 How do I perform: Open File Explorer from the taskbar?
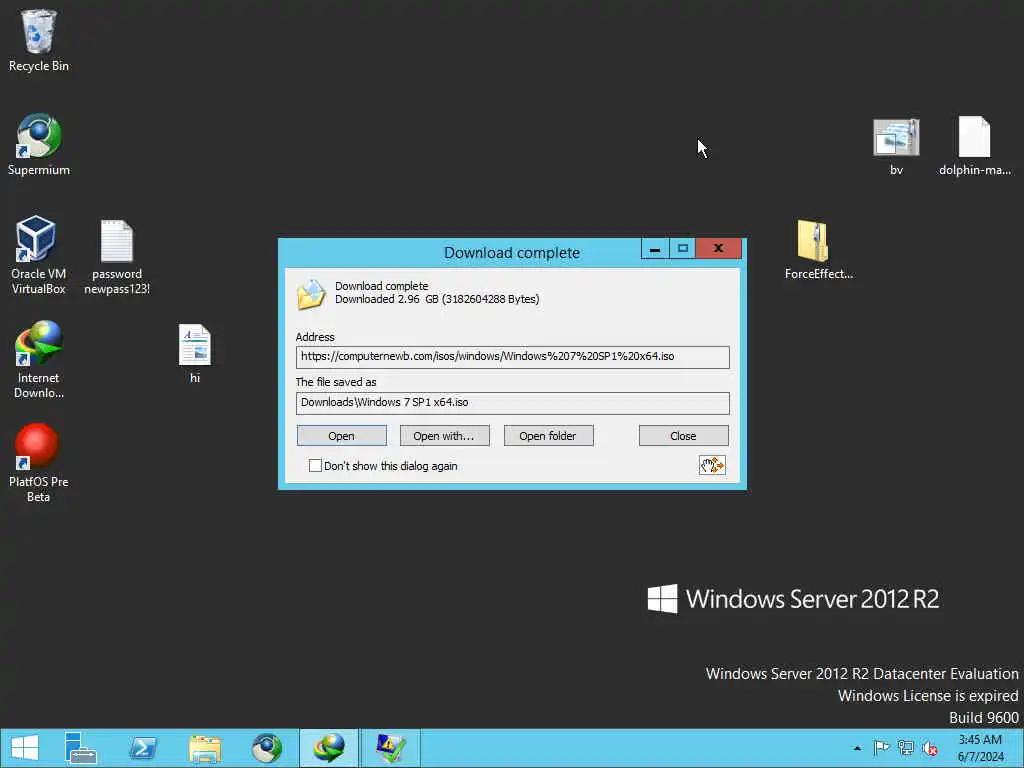pyautogui.click(x=205, y=748)
